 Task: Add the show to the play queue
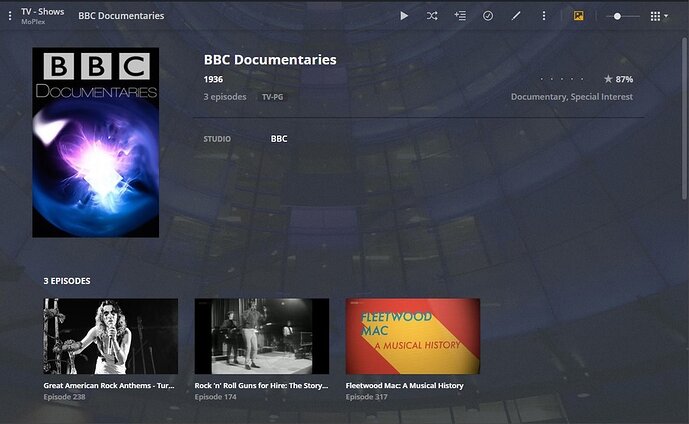pos(460,16)
